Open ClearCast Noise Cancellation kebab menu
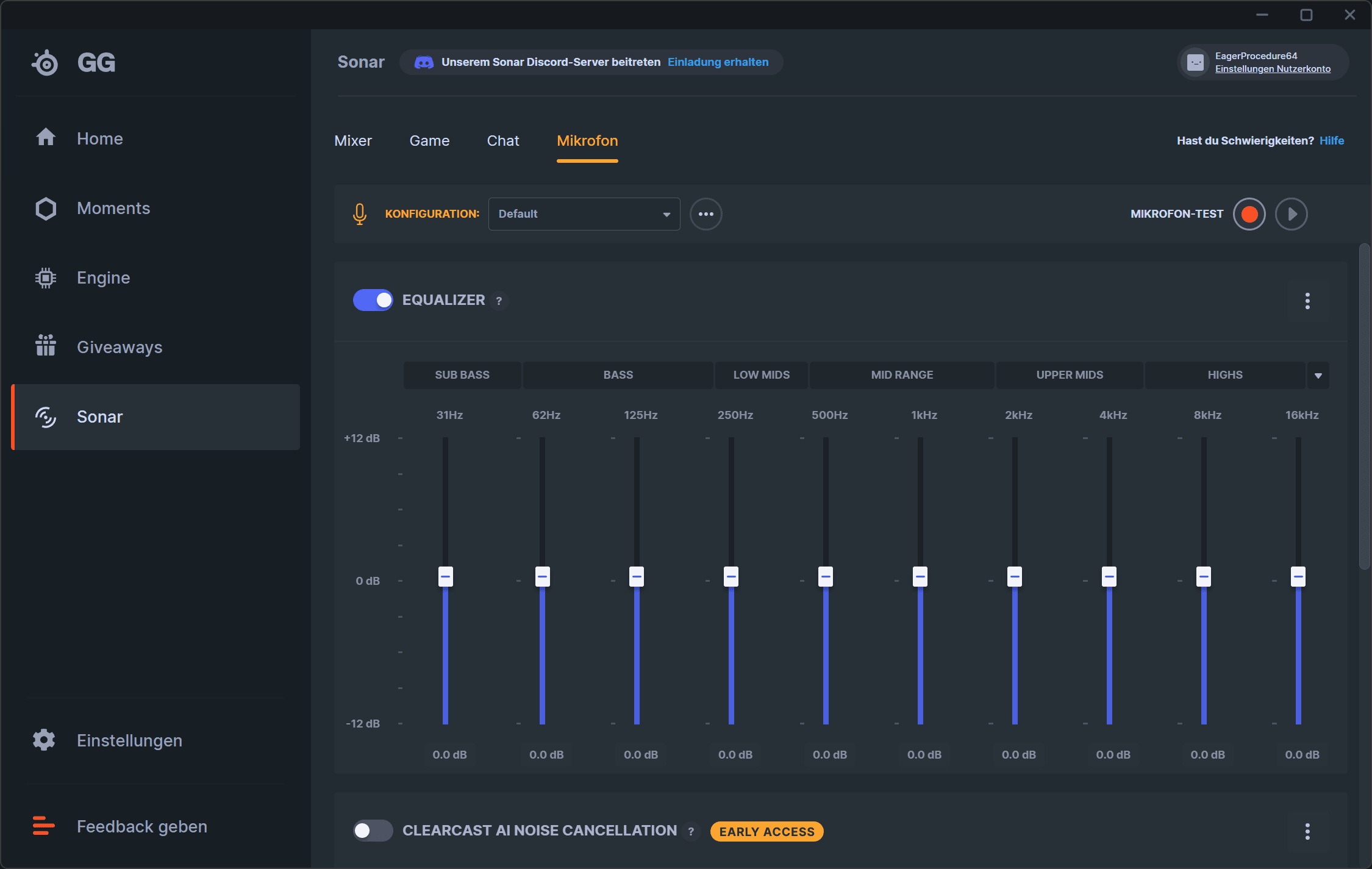 (x=1307, y=831)
